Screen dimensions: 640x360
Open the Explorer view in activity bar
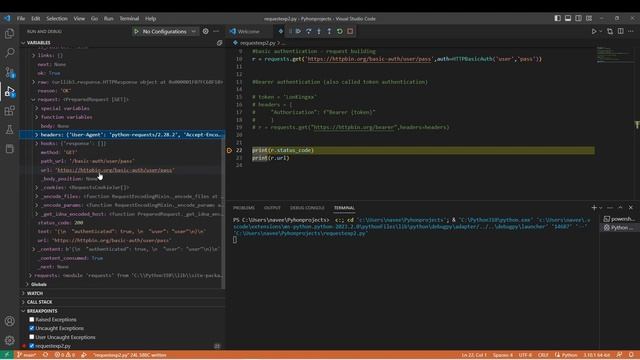(x=9, y=33)
